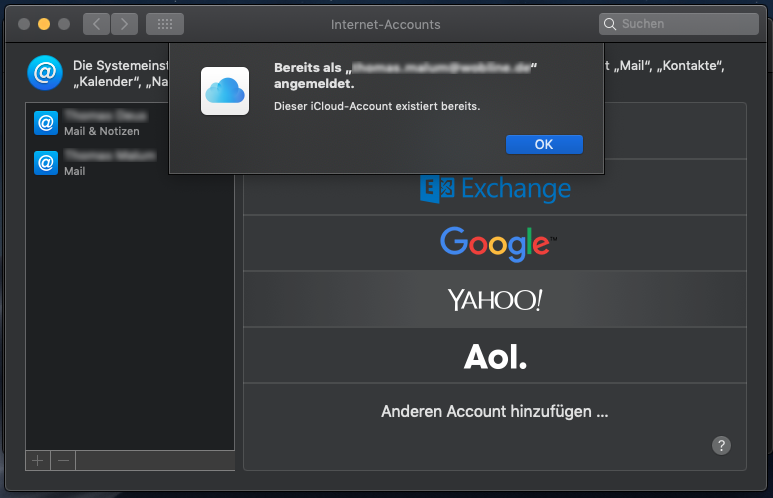Select the account labeled only Mail
The image size is (773, 498).
coord(130,163)
